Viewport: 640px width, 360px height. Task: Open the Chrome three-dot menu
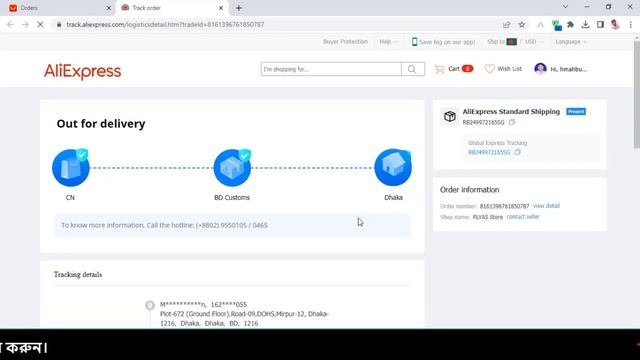click(x=631, y=24)
